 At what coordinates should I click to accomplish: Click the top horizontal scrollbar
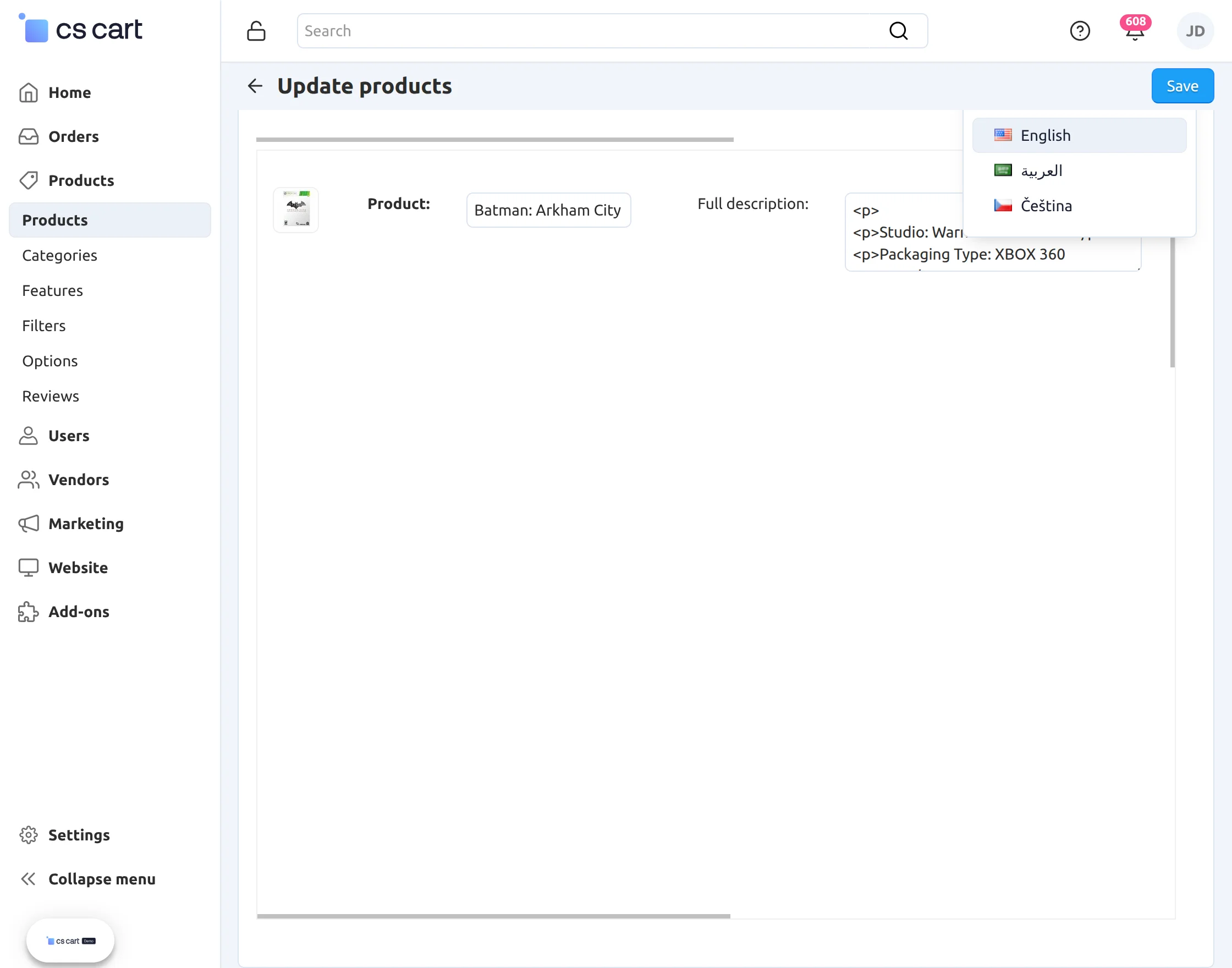point(495,139)
